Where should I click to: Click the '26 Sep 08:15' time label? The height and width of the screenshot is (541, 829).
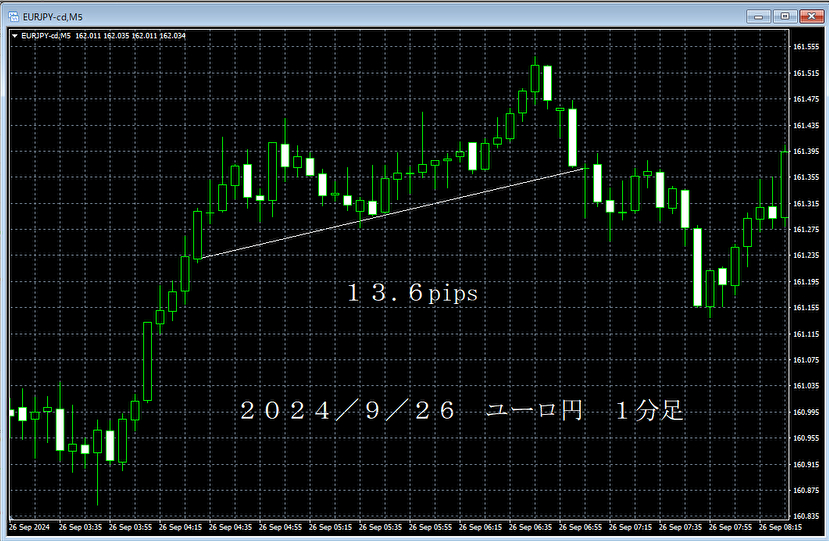coord(780,527)
